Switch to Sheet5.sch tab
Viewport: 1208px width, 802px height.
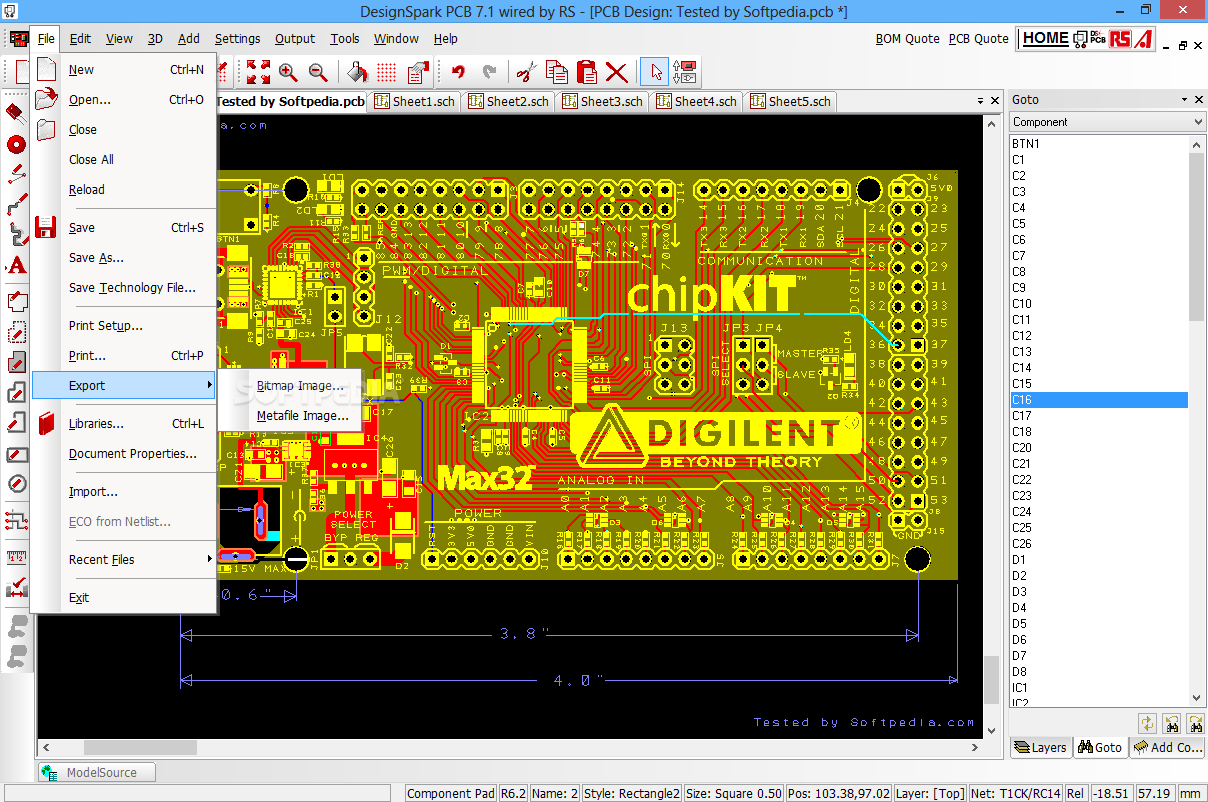(x=790, y=101)
